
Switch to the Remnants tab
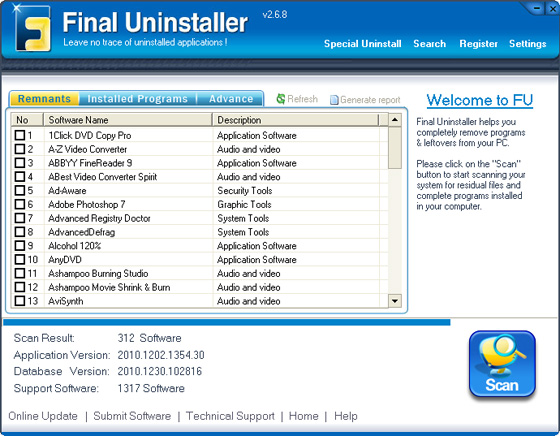coord(44,99)
